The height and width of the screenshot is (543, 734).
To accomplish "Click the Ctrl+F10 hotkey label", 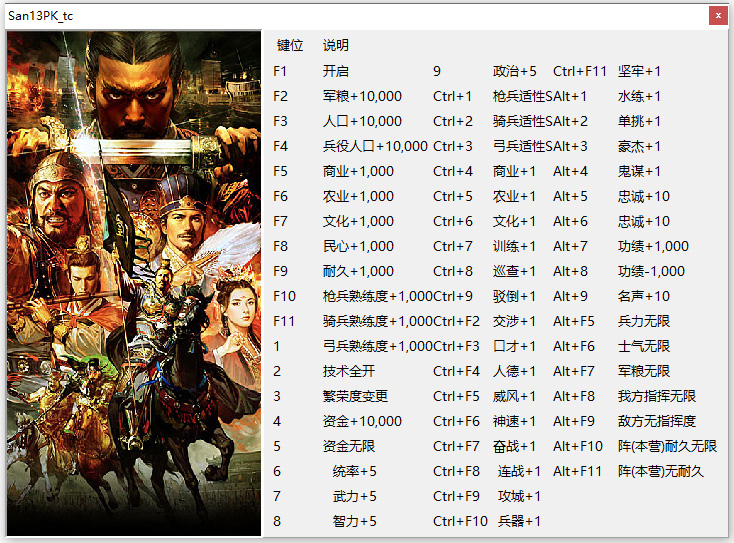I will 460,521.
